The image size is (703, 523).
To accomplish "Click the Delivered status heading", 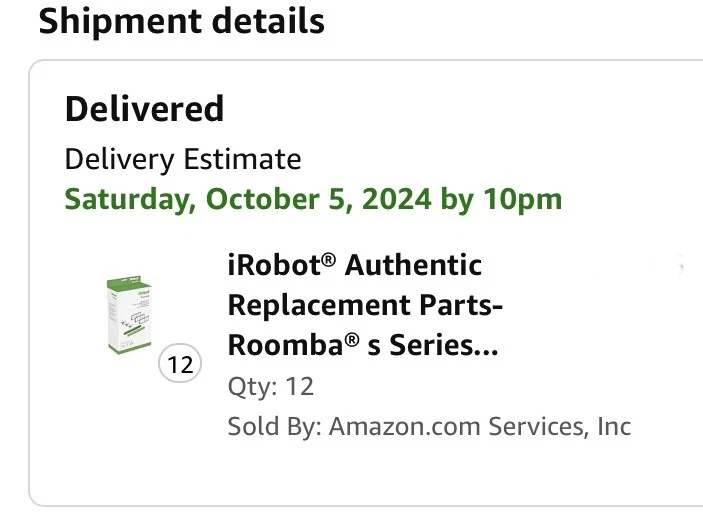I will pos(144,109).
